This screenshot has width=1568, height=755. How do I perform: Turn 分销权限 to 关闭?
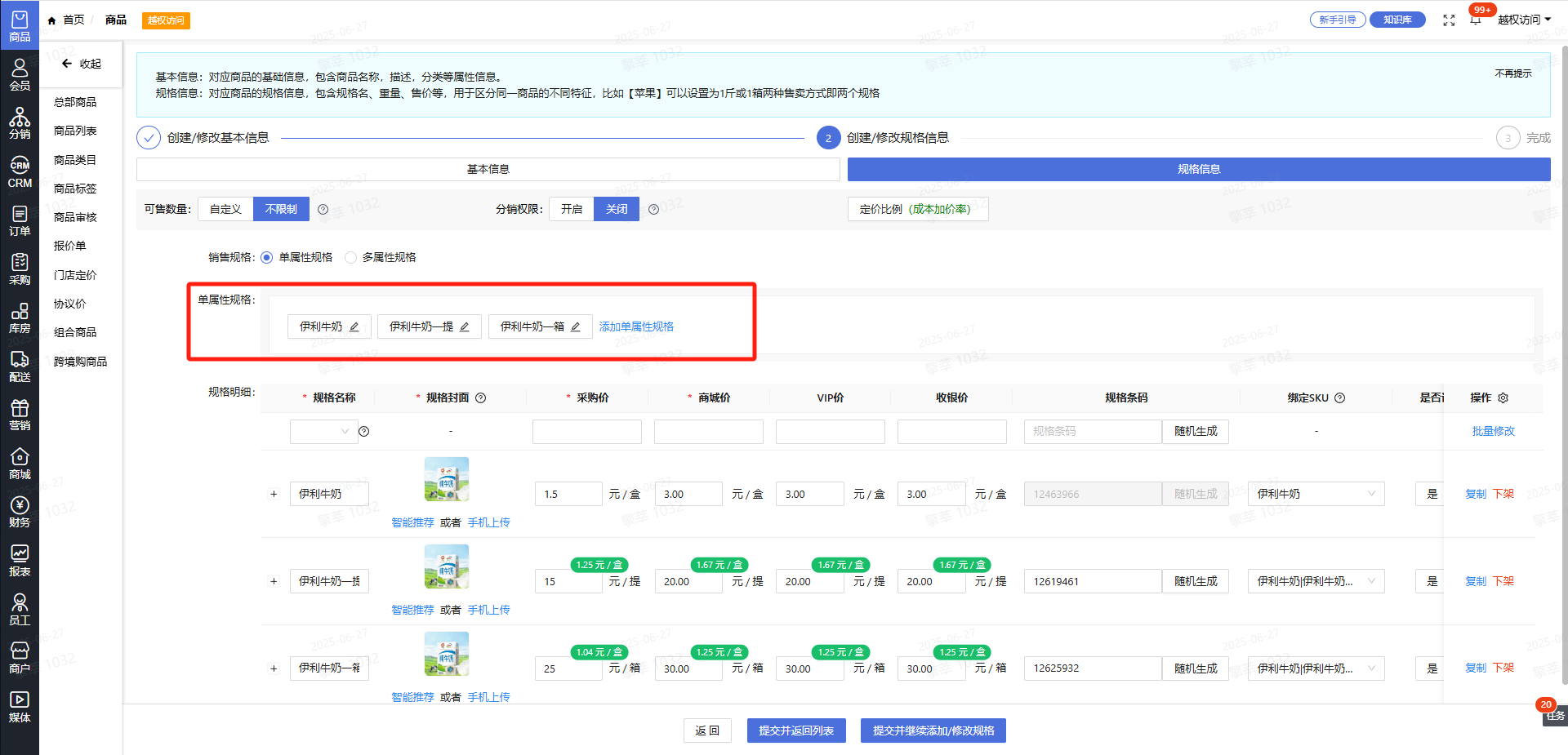point(617,209)
